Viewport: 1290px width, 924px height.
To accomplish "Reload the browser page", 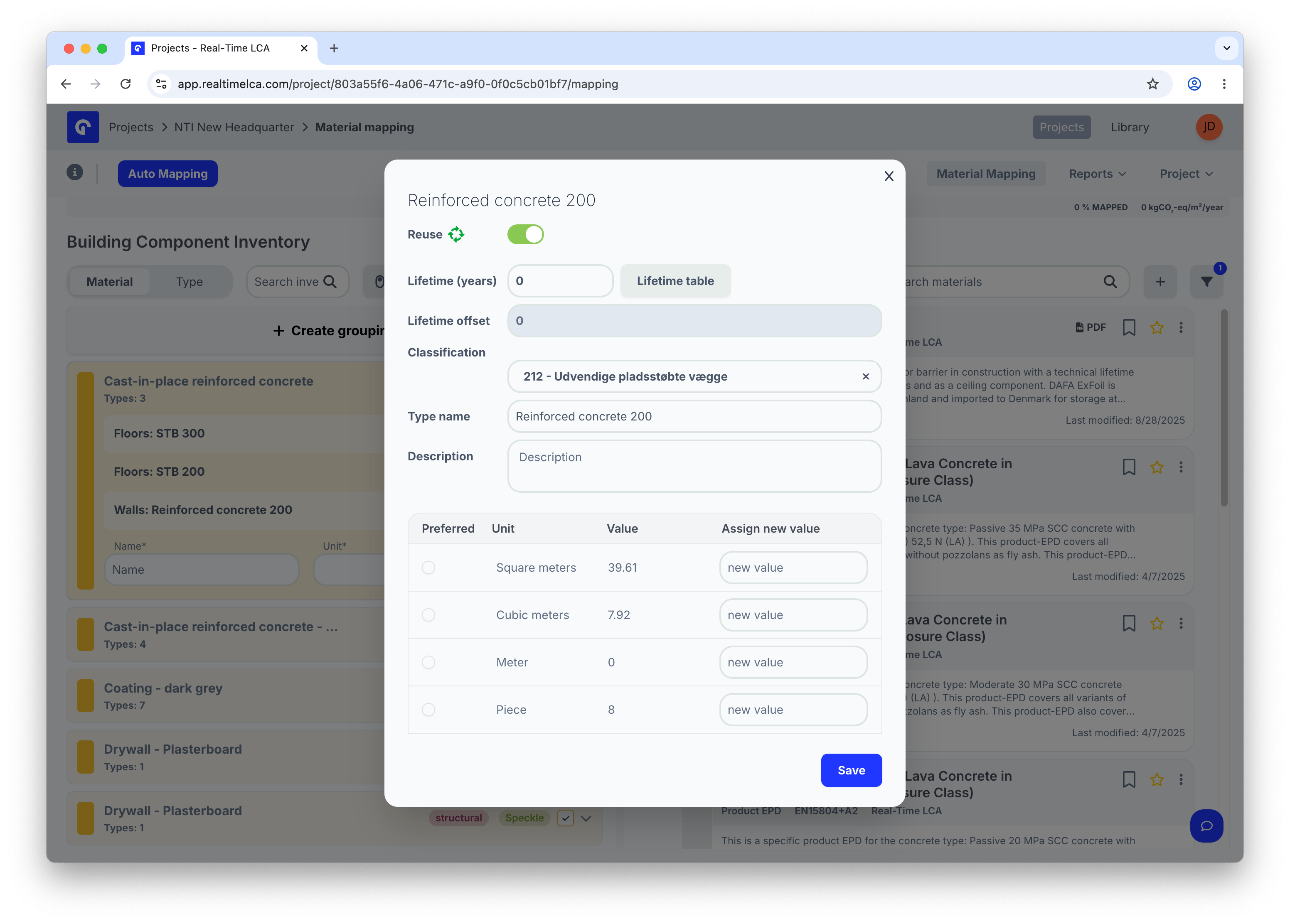I will point(126,84).
